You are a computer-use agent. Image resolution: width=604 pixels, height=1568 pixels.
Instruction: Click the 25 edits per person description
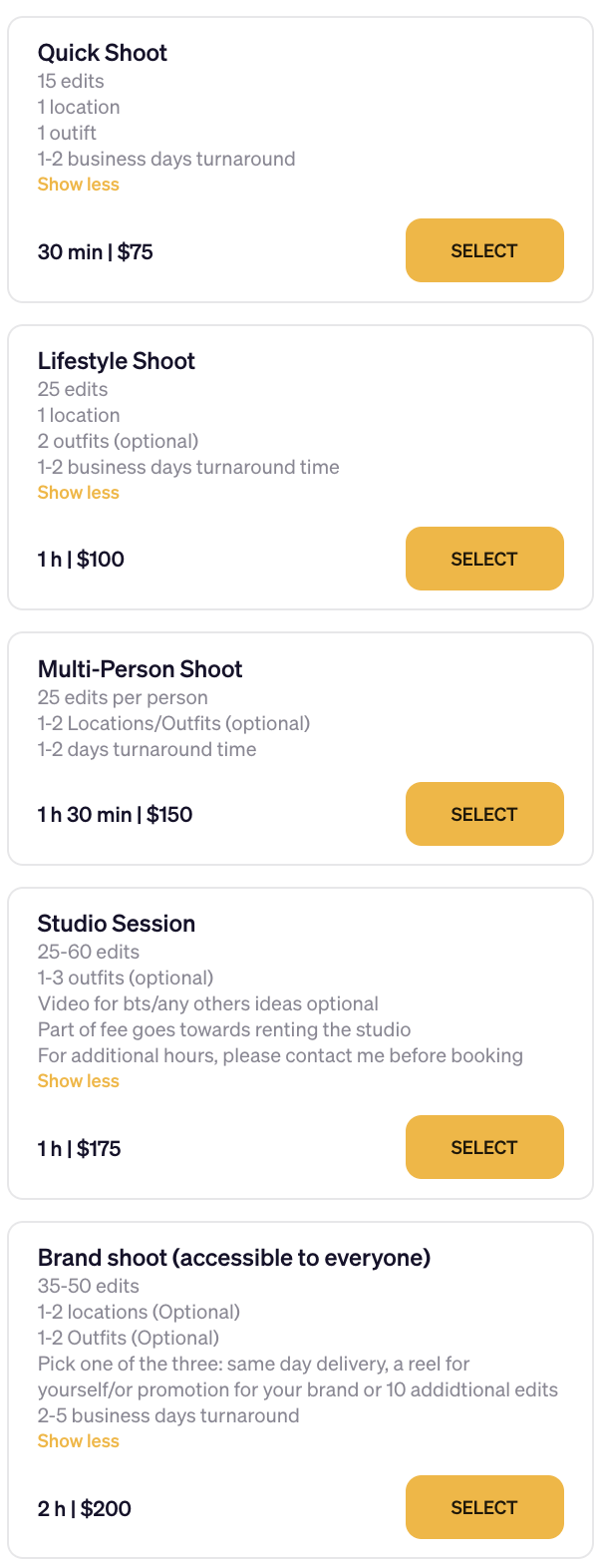pos(123,697)
